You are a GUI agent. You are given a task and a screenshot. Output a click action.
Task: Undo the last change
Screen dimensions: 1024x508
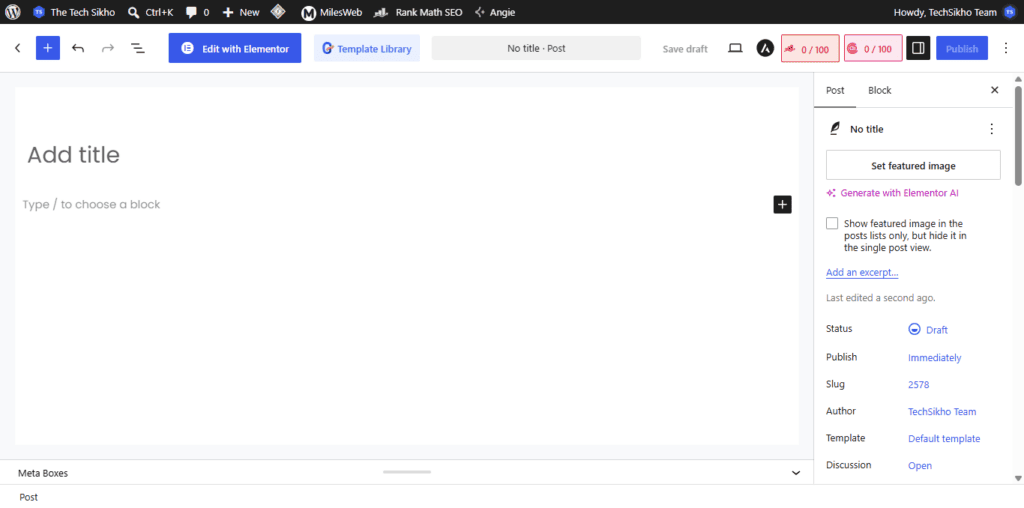tap(78, 48)
